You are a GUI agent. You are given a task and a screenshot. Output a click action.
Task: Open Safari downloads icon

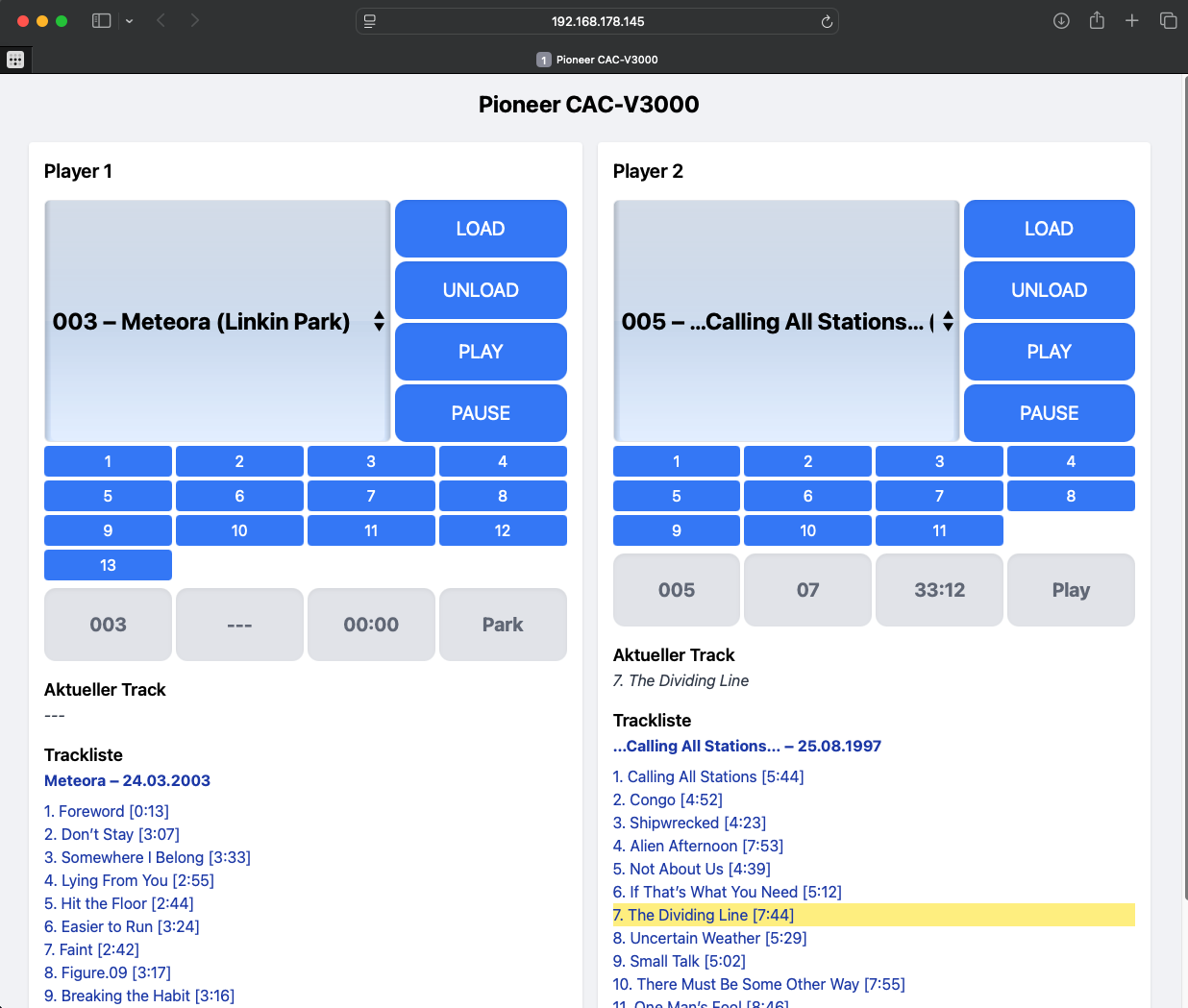point(1061,20)
